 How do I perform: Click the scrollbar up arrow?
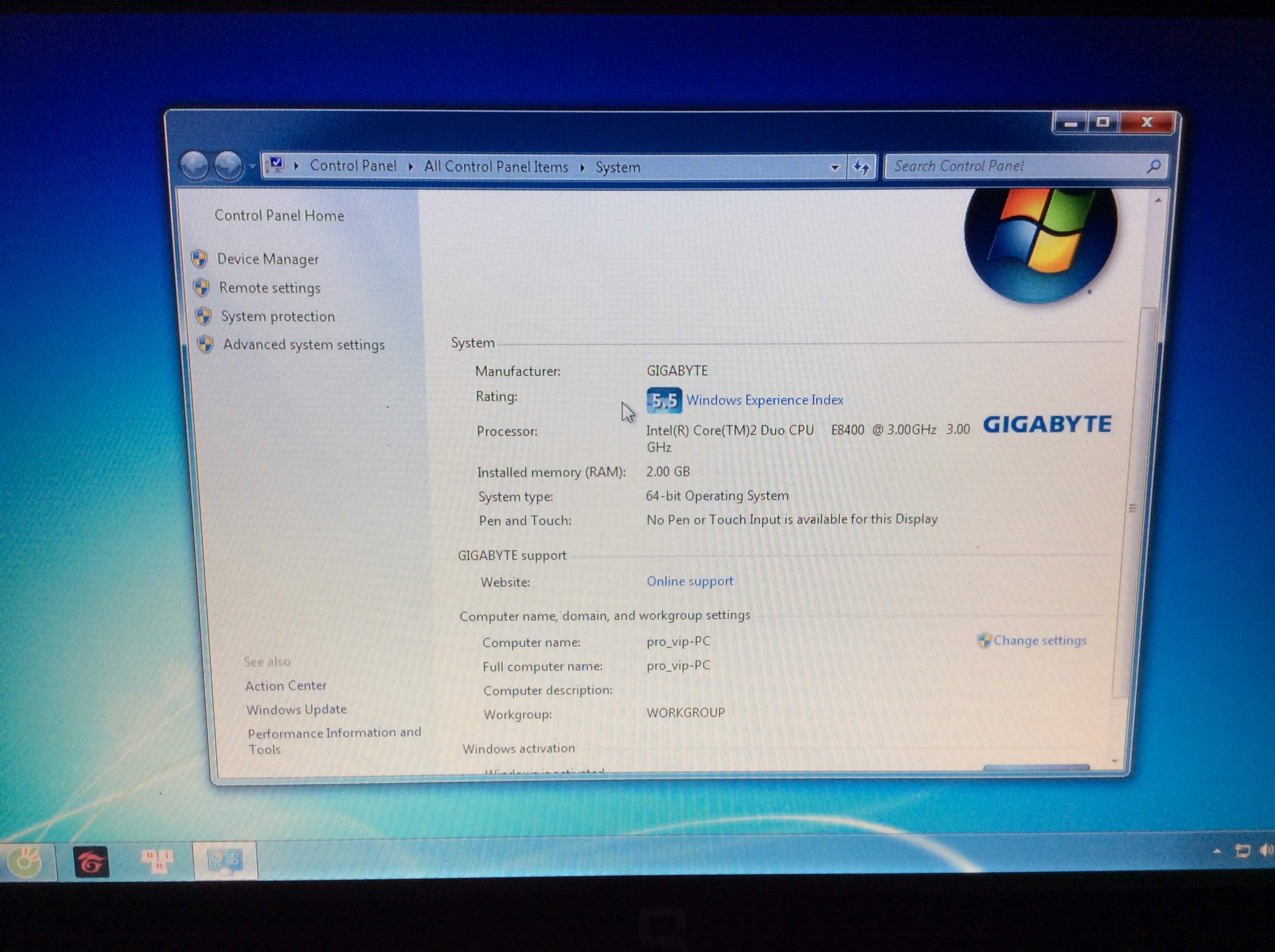tap(1158, 201)
